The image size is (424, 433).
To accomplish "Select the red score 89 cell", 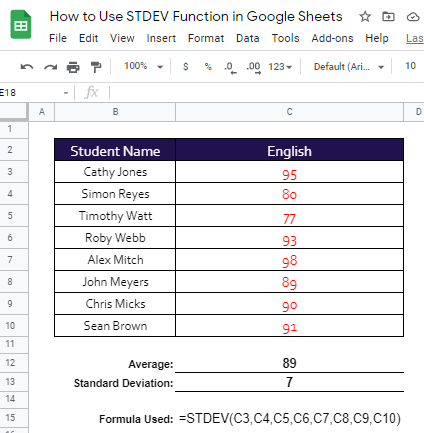I will (x=289, y=282).
